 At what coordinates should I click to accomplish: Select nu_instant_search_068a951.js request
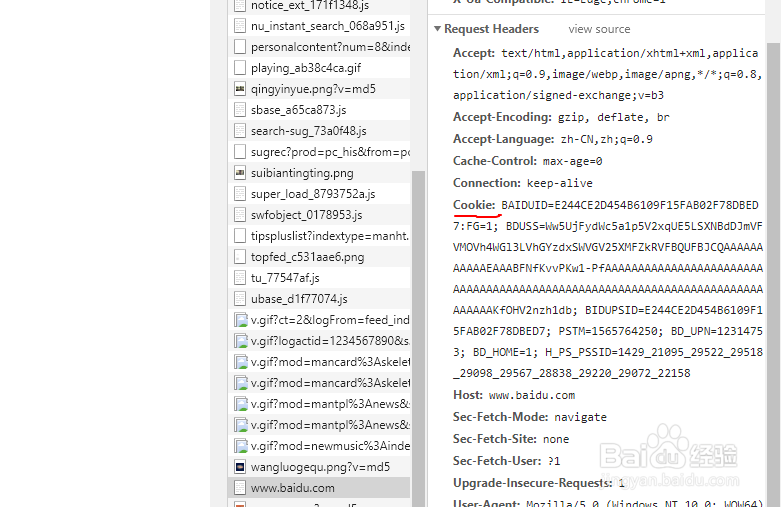click(319, 26)
